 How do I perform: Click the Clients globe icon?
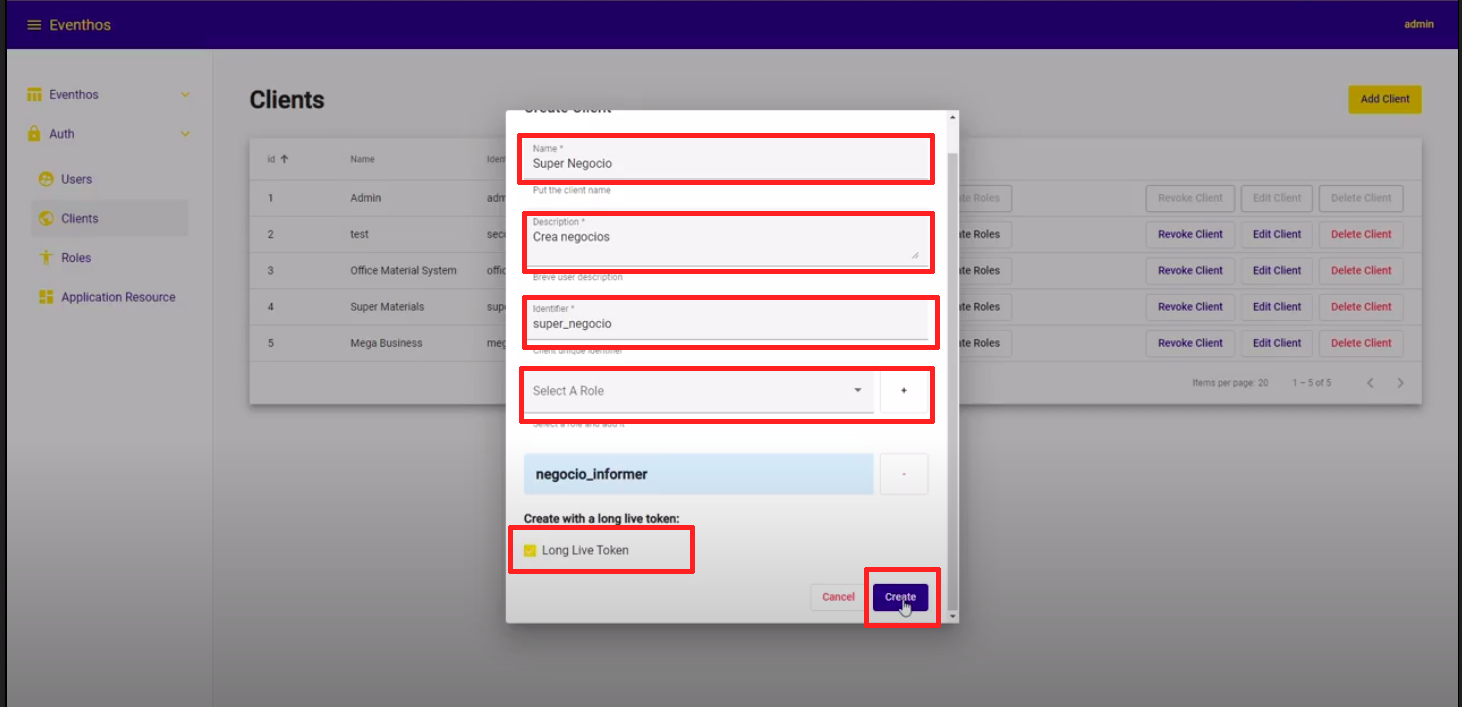pos(46,218)
